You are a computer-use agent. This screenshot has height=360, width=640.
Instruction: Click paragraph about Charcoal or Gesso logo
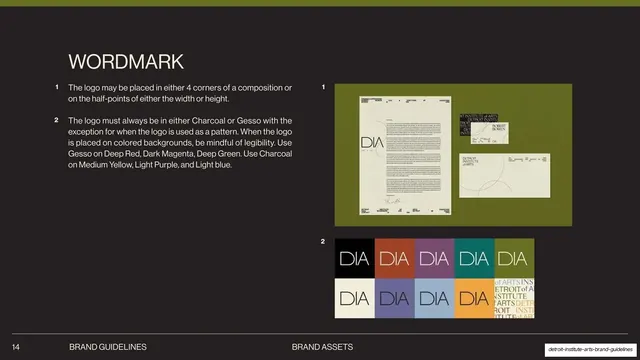tap(180, 143)
